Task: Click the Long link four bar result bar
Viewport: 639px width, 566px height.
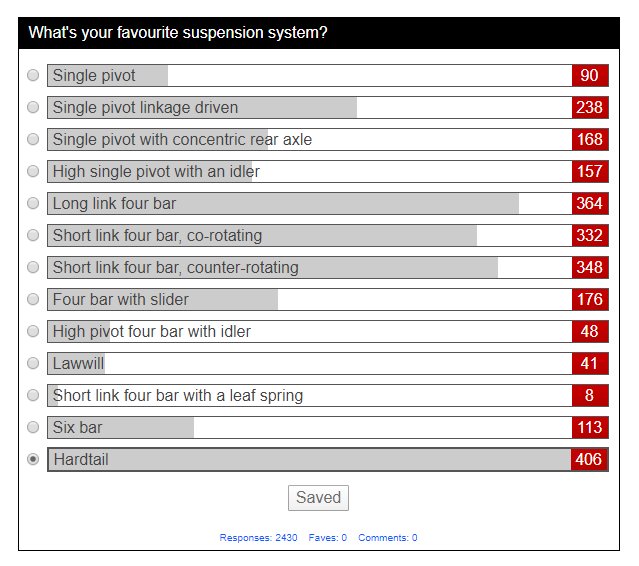Action: click(x=328, y=203)
